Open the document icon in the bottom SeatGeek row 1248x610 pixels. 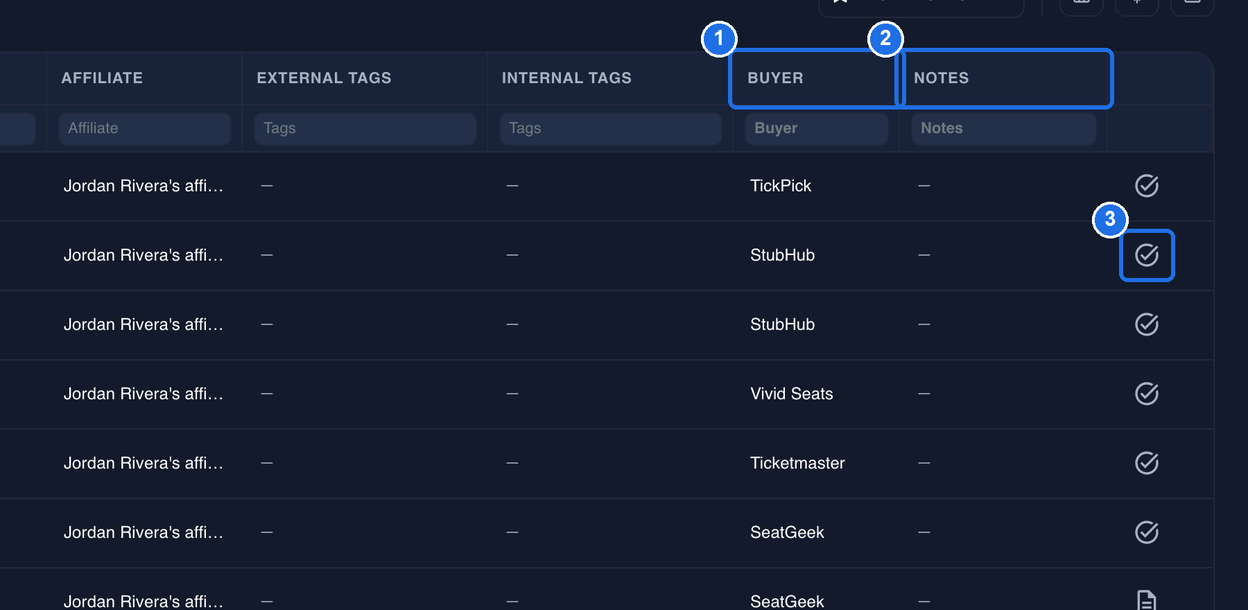pyautogui.click(x=1146, y=601)
